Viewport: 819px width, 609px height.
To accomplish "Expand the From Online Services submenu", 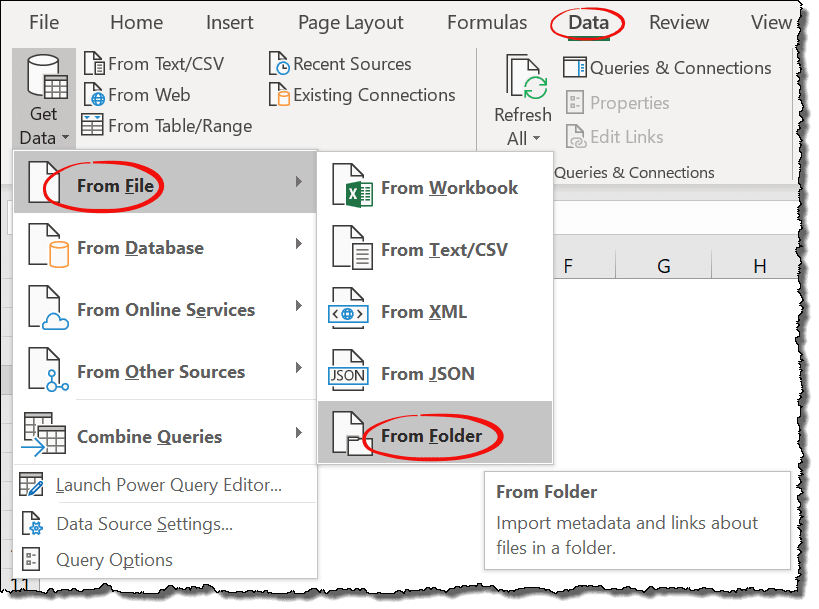I will 165,310.
